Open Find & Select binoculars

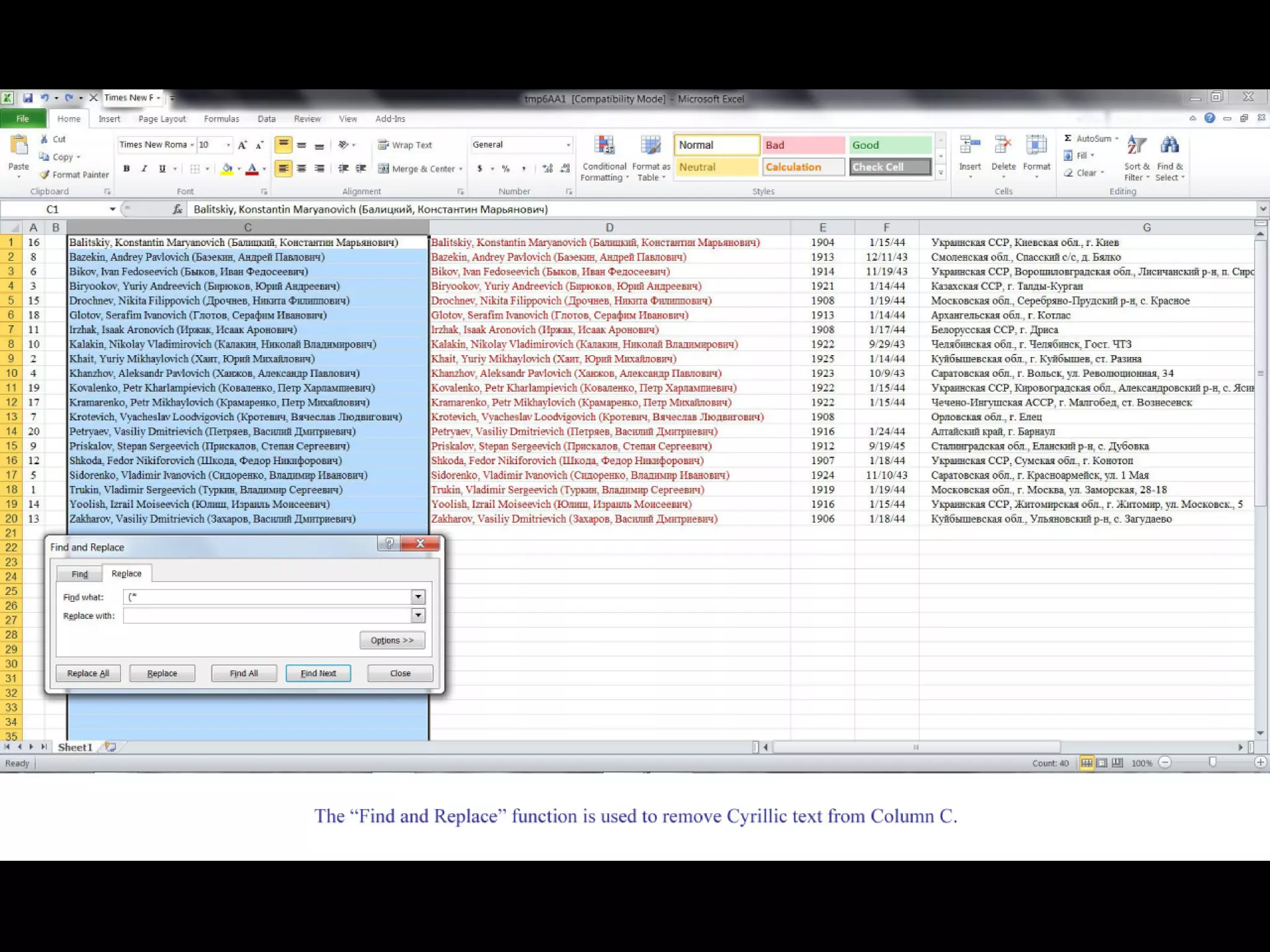[1170, 159]
